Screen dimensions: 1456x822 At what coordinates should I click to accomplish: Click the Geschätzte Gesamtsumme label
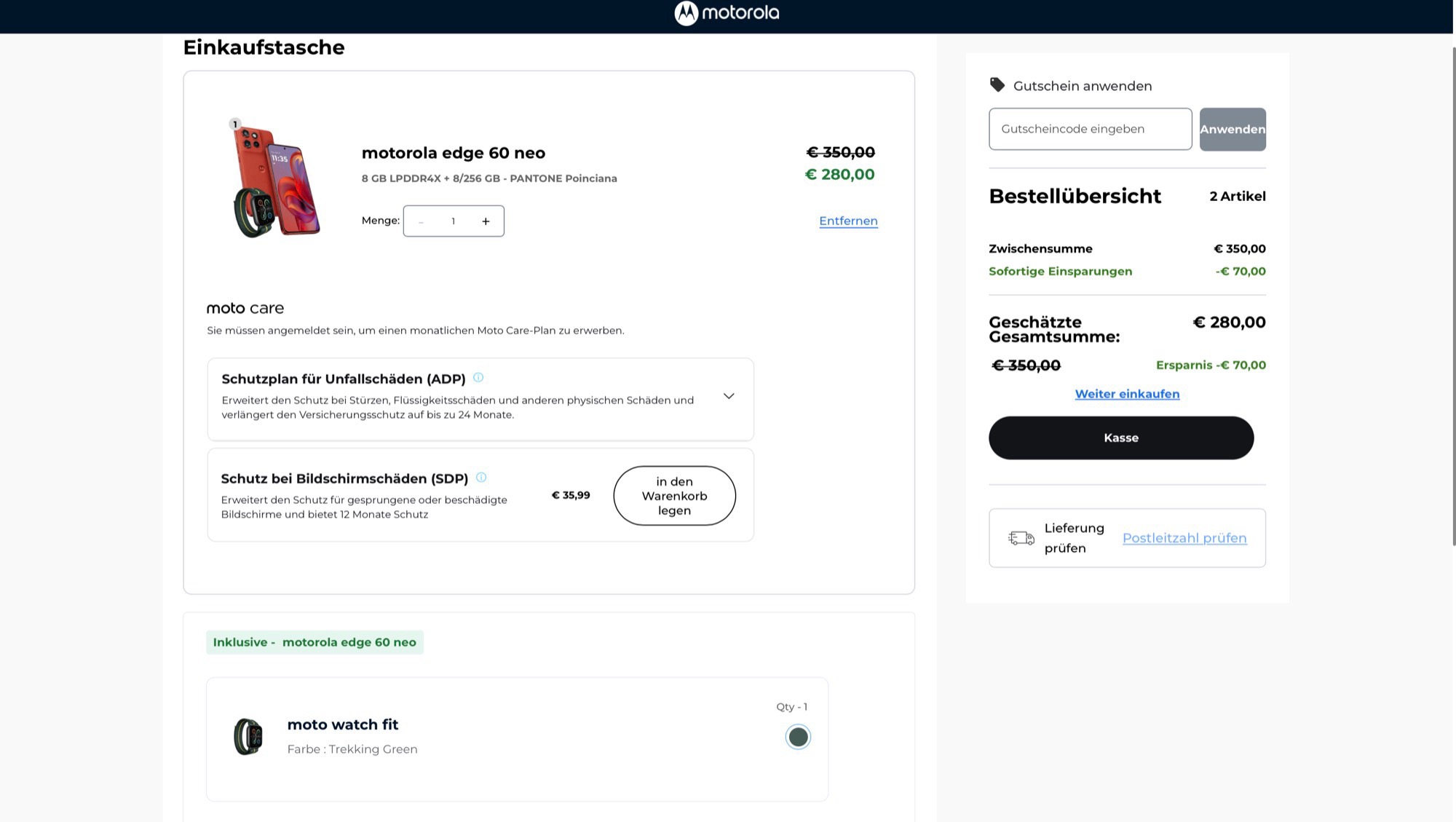pyautogui.click(x=1054, y=329)
